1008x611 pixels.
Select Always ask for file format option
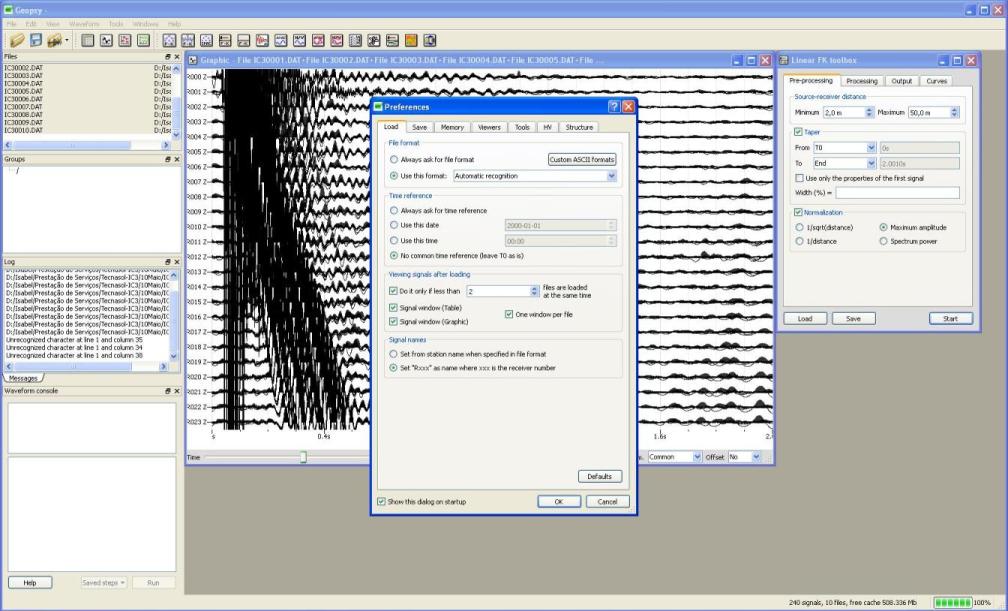(393, 159)
